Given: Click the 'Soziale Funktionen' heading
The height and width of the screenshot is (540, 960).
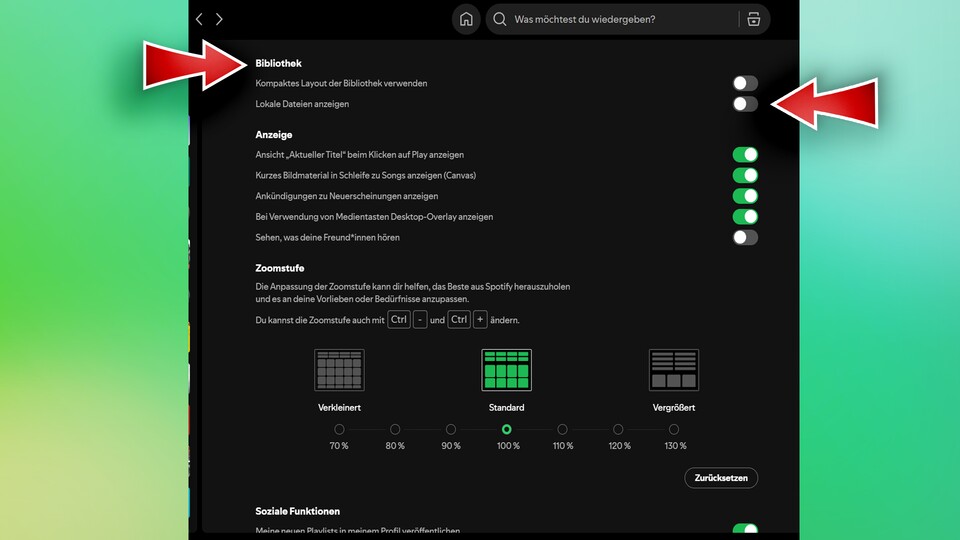Looking at the screenshot, I should point(298,511).
